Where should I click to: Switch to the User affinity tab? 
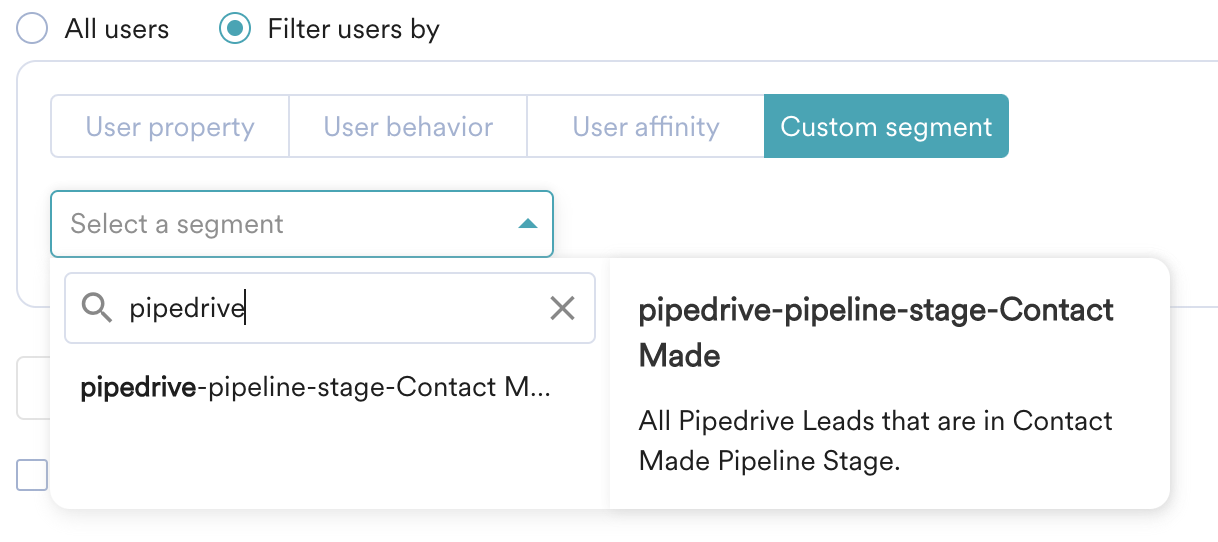pyautogui.click(x=646, y=127)
